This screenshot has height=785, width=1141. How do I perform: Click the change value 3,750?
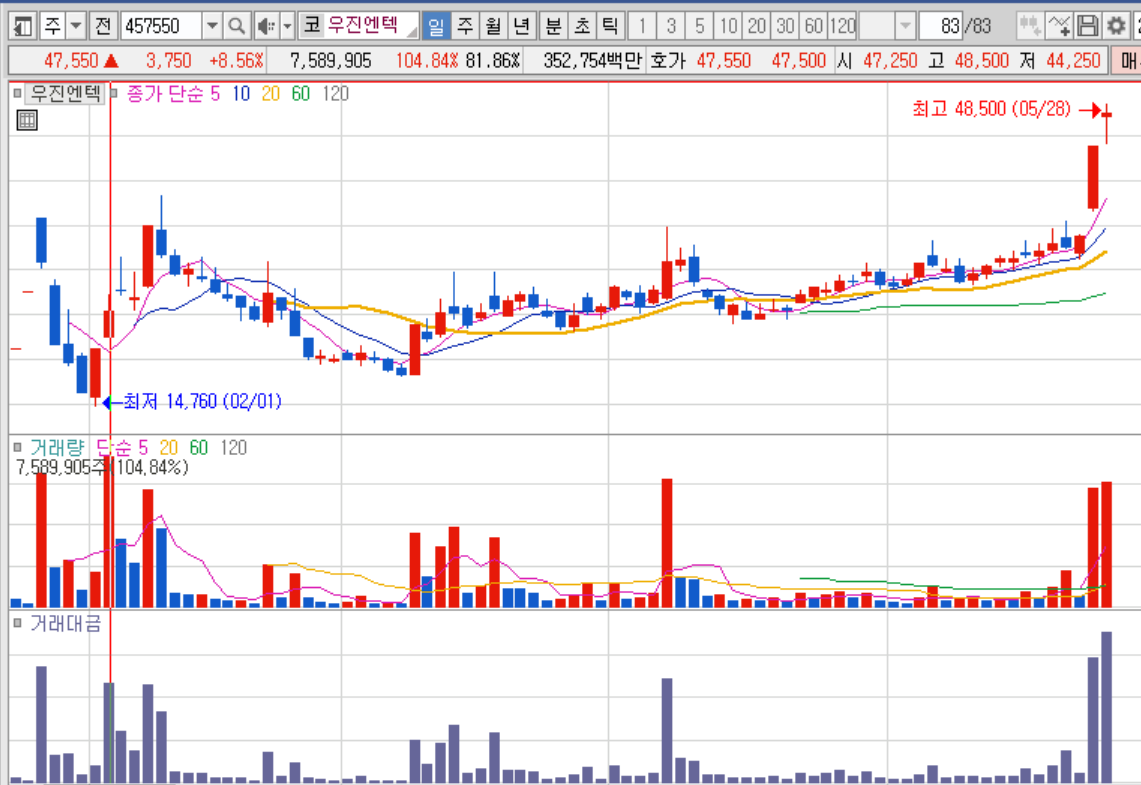168,60
